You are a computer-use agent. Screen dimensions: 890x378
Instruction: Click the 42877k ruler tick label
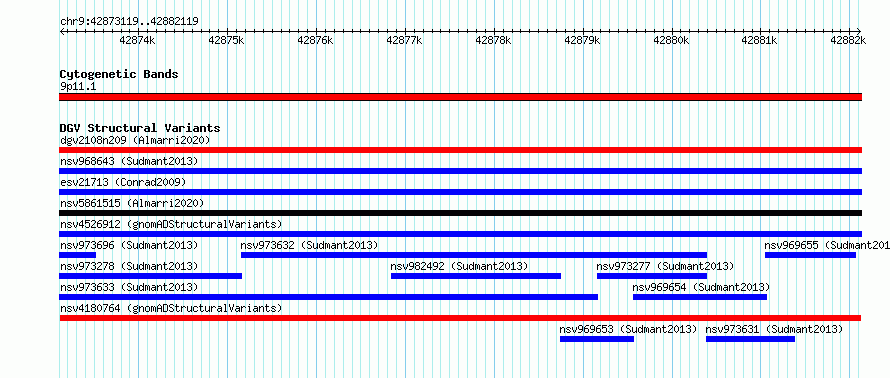point(404,41)
